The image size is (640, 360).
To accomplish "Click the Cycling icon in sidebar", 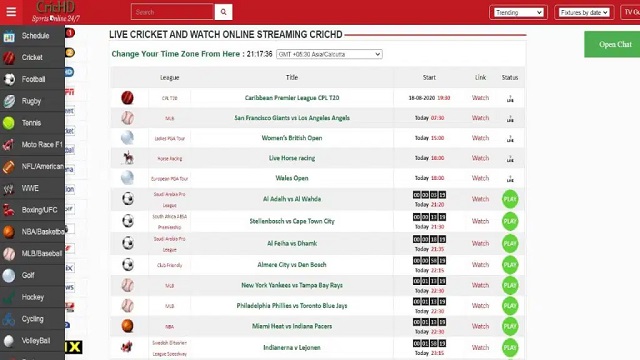I will (9, 319).
